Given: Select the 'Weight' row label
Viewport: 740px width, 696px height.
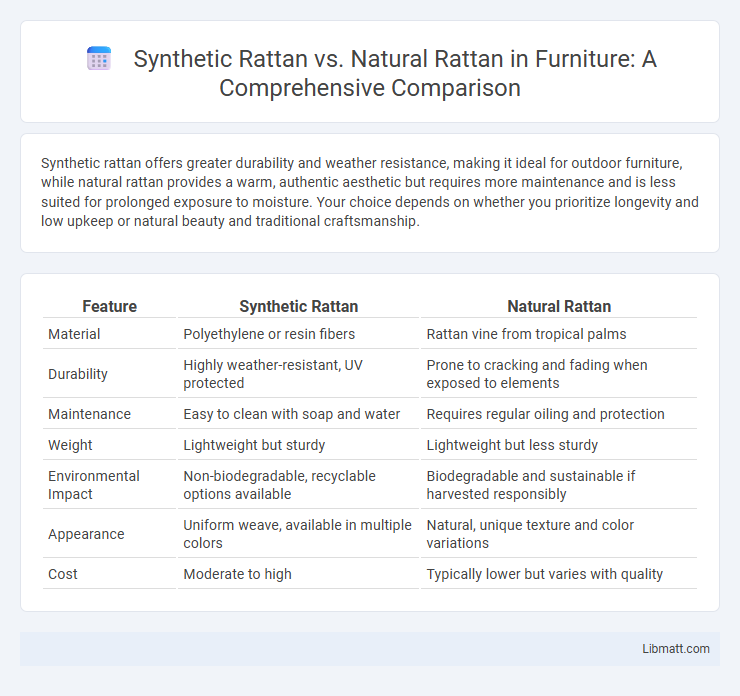Looking at the screenshot, I should click(x=70, y=445).
